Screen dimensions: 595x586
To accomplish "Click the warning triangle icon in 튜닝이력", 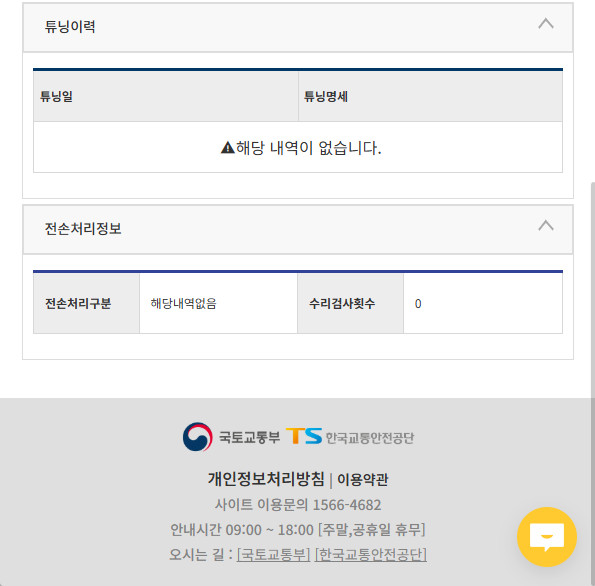I will (x=227, y=147).
